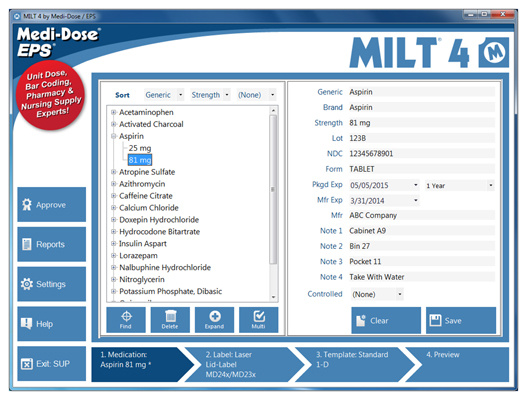Click the Note 4 field Take With Water
Viewport: 527px width, 400px height.
click(x=421, y=277)
